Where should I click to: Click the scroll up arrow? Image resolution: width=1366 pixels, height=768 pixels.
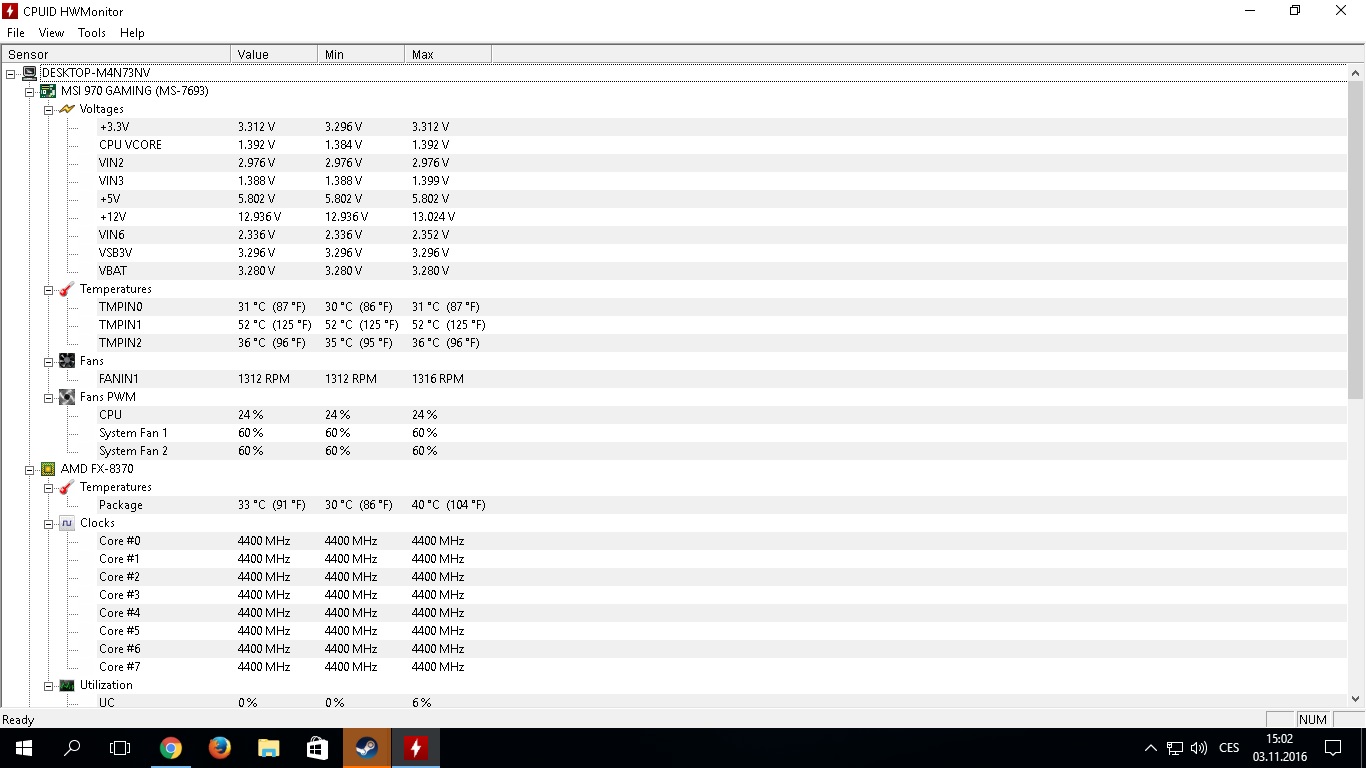coord(1356,73)
